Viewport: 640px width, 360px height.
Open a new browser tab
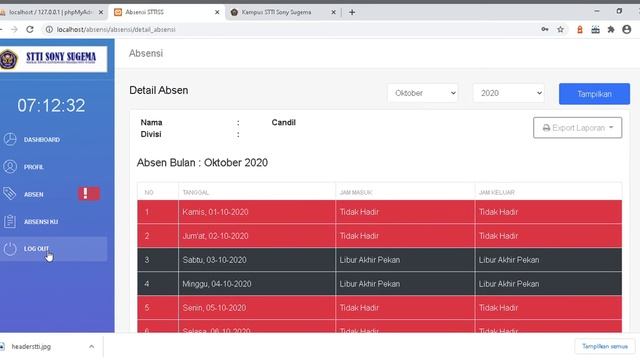(352, 12)
